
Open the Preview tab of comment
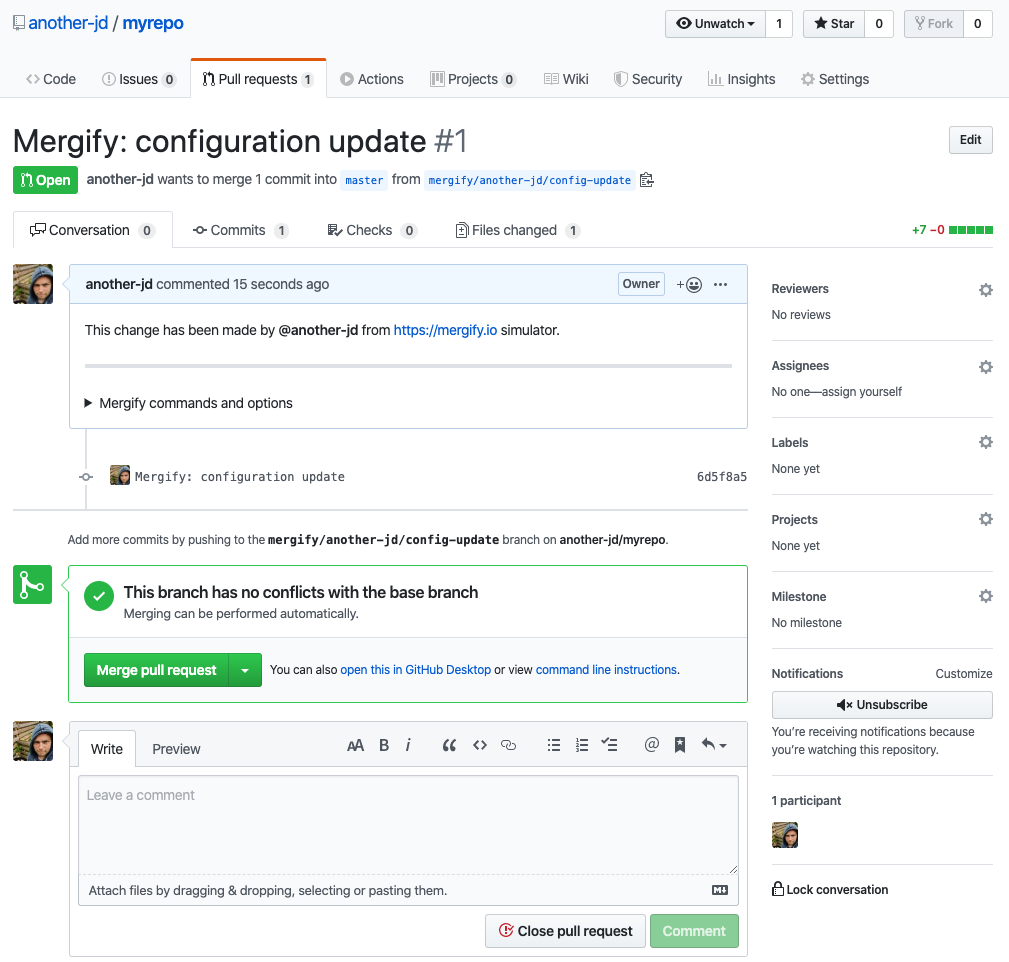pos(176,749)
